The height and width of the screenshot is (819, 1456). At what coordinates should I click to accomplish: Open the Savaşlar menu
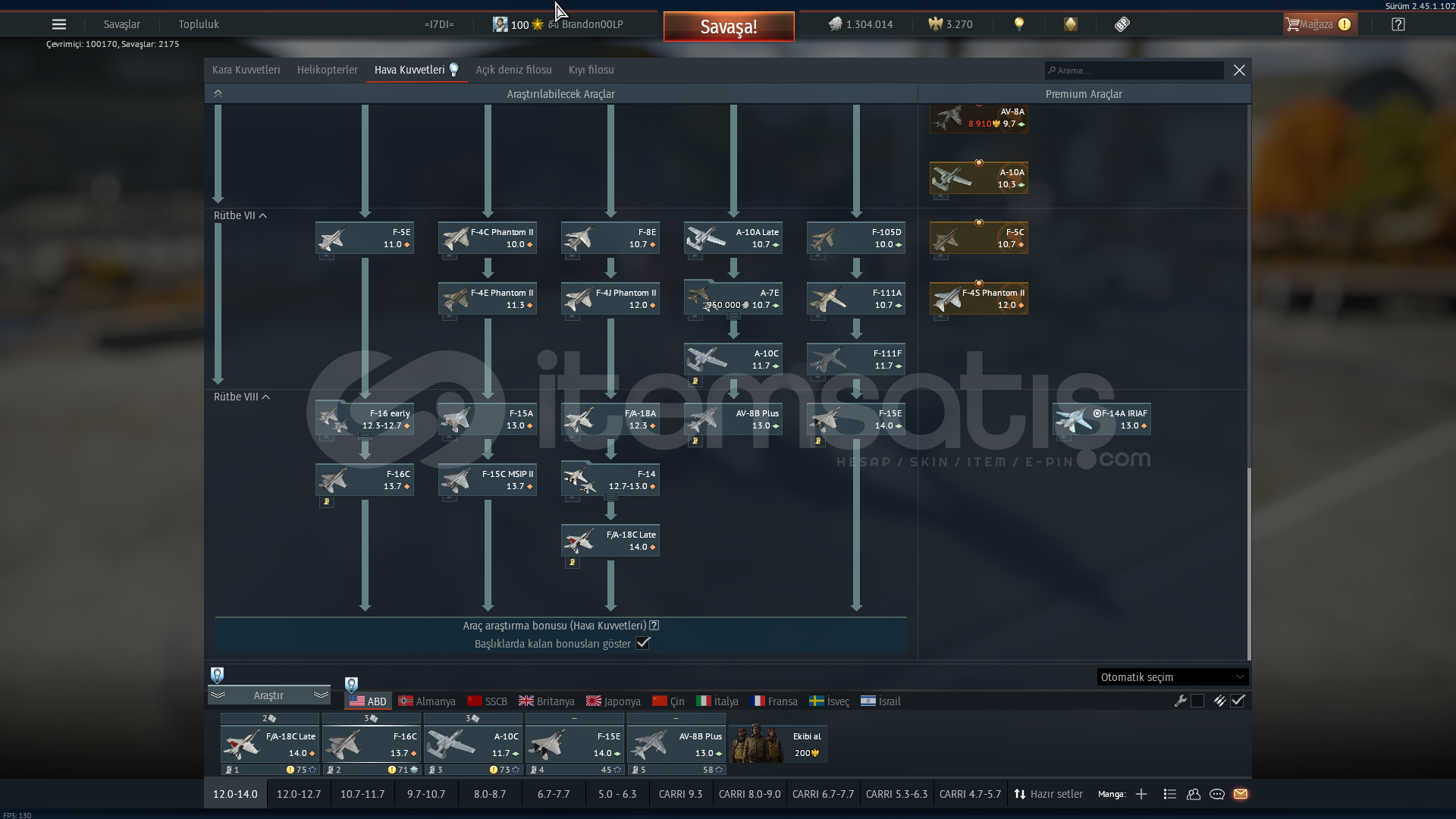click(121, 24)
